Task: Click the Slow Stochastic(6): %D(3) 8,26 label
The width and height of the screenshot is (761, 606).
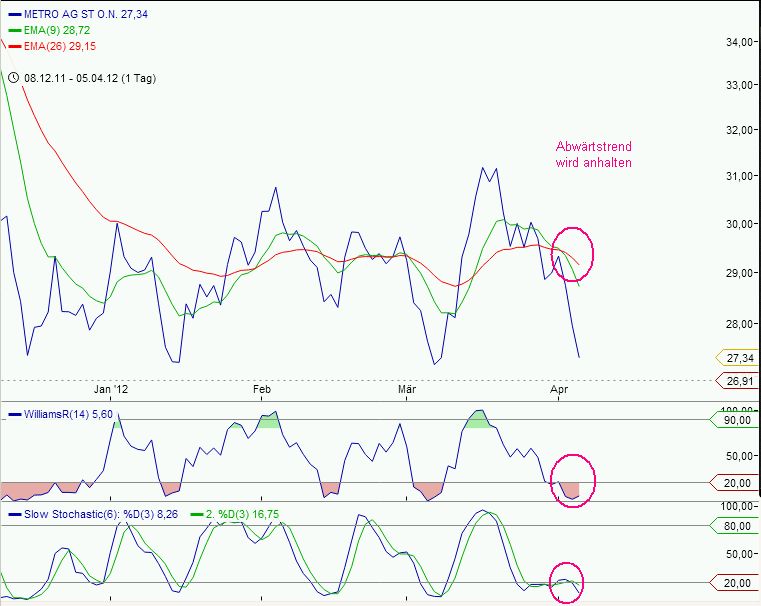Action: pos(101,514)
